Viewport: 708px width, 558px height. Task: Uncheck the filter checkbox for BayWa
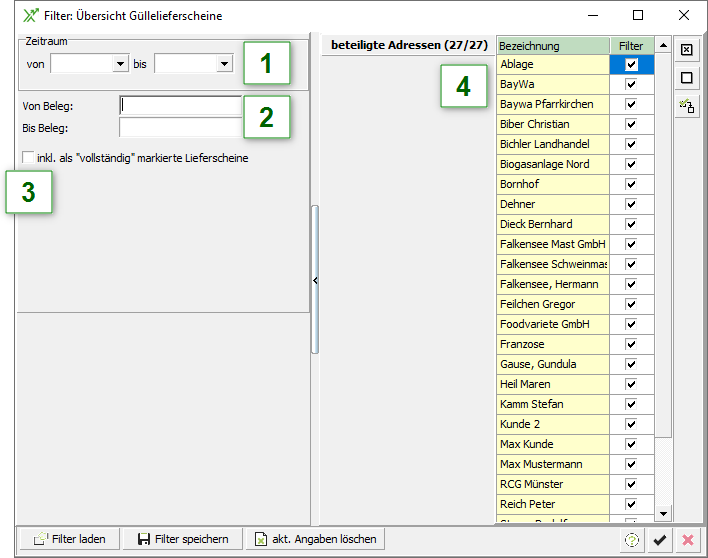click(631, 85)
